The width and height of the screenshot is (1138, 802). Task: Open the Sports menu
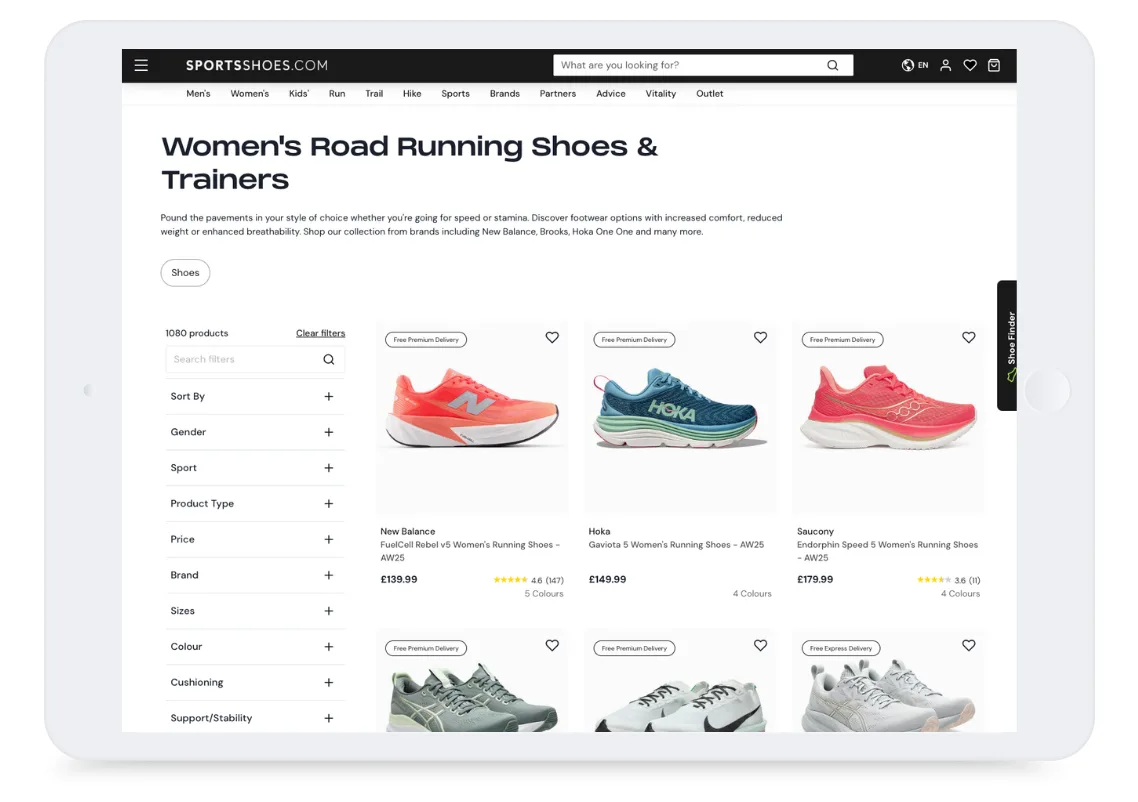[456, 94]
